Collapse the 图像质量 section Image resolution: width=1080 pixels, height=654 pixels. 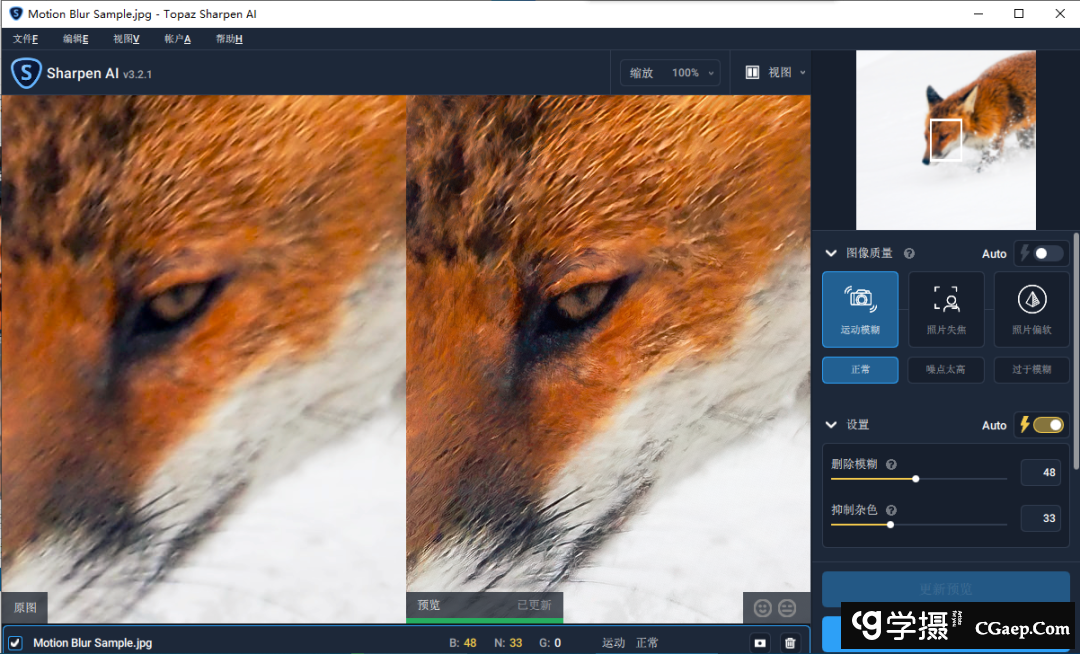(x=831, y=254)
